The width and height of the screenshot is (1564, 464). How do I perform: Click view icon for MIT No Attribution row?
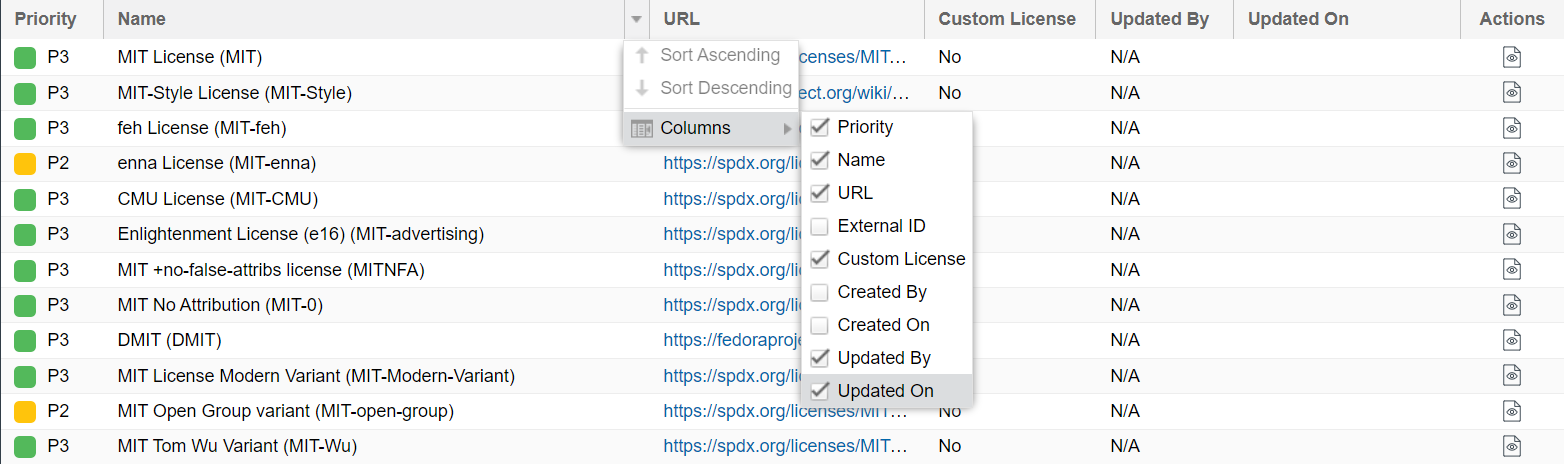1512,305
